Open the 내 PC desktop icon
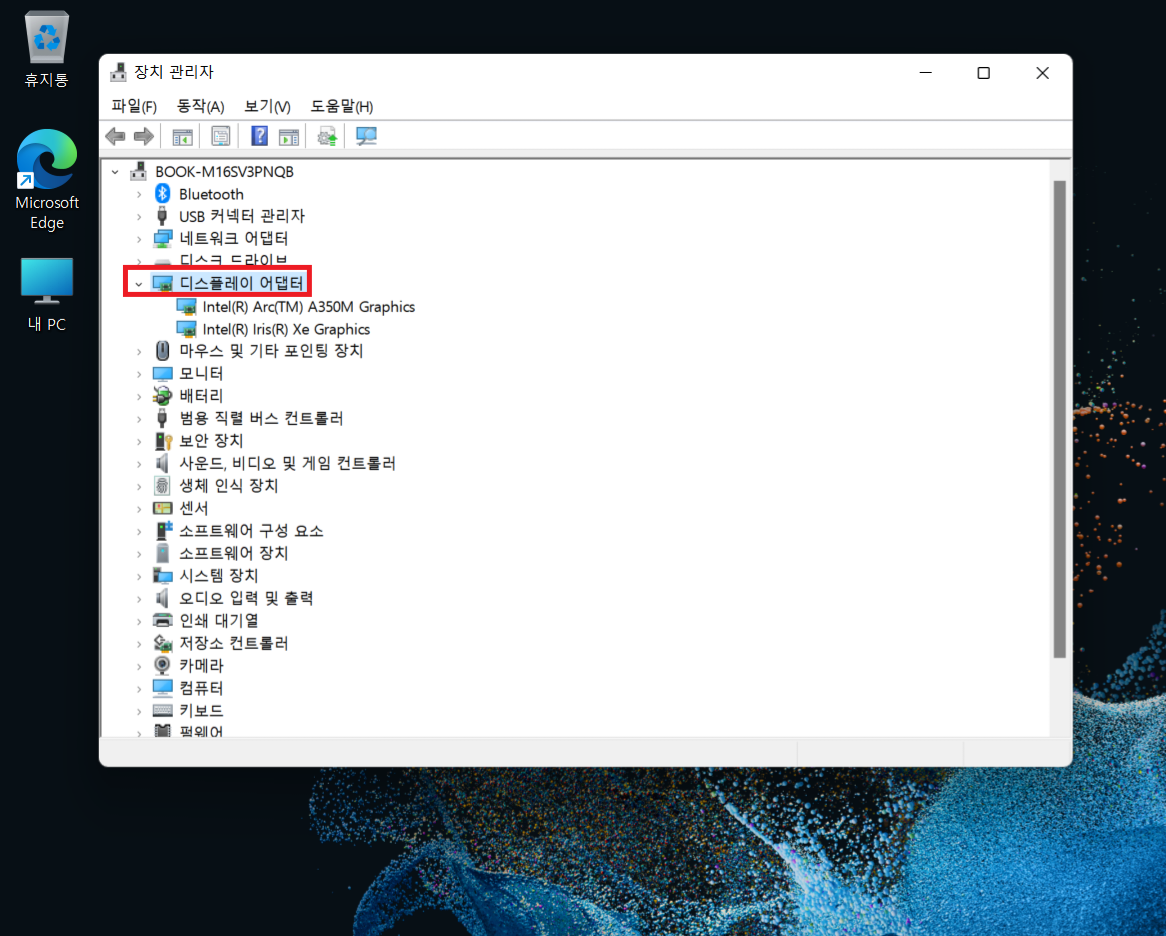The image size is (1166, 936). click(47, 294)
